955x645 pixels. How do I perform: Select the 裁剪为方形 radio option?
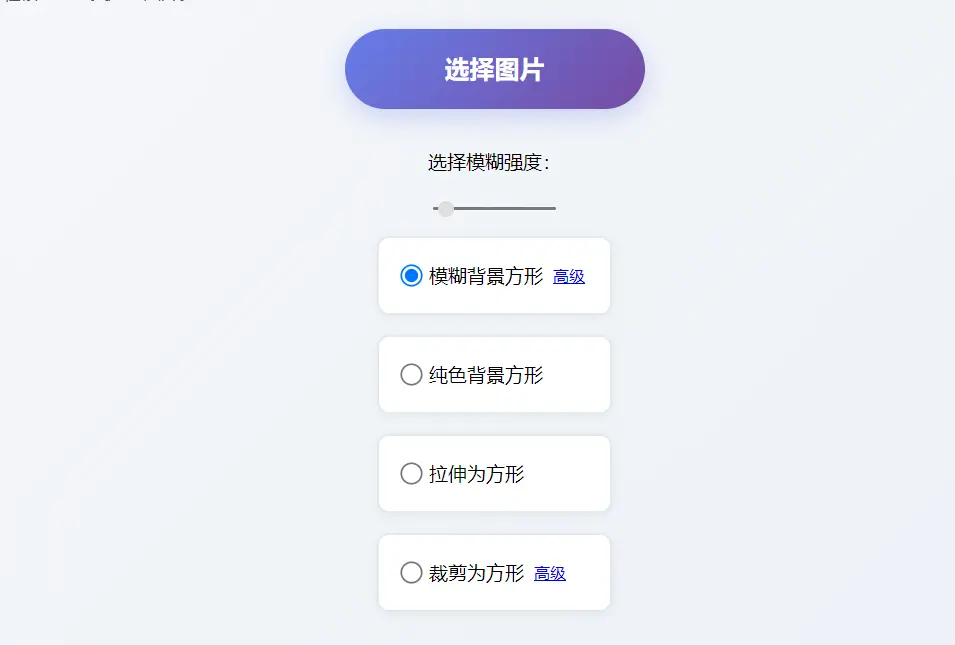point(410,572)
